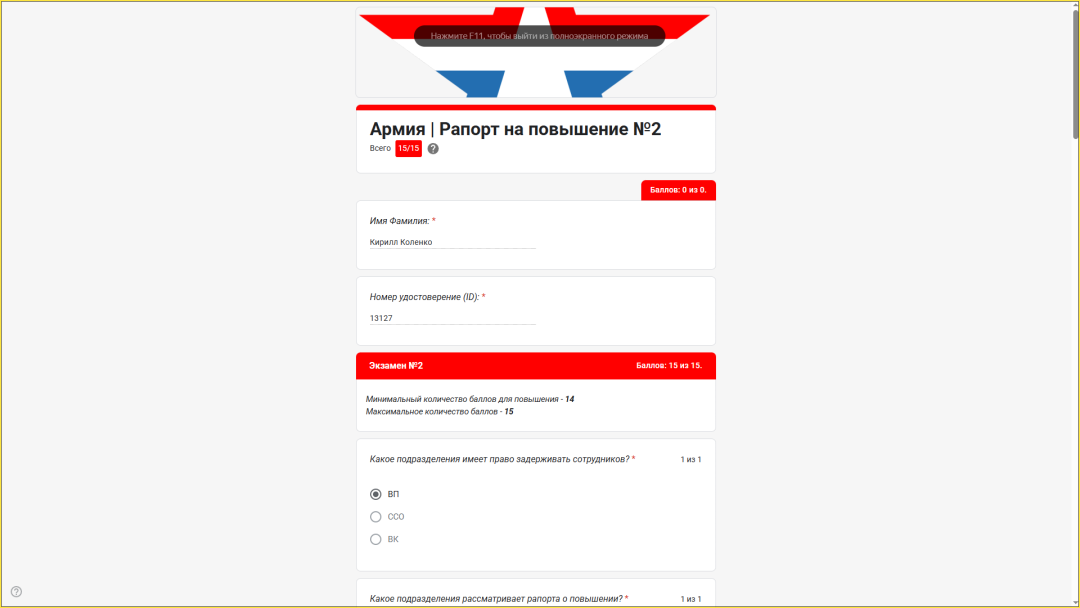Image resolution: width=1080 pixels, height=608 pixels.
Task: Click the scrollbar down arrow
Action: [1075, 603]
